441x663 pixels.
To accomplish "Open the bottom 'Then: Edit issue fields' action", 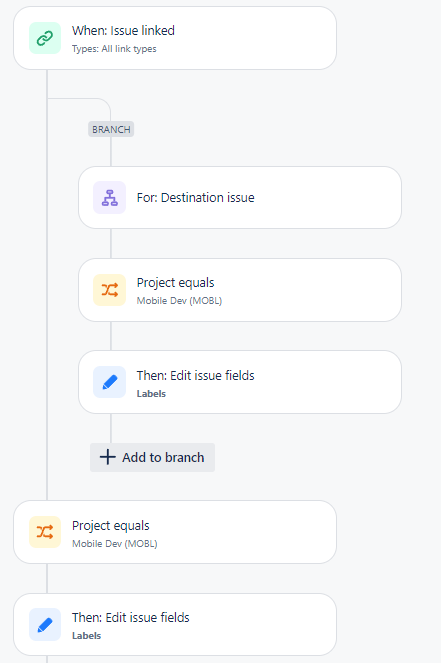I will [x=175, y=625].
